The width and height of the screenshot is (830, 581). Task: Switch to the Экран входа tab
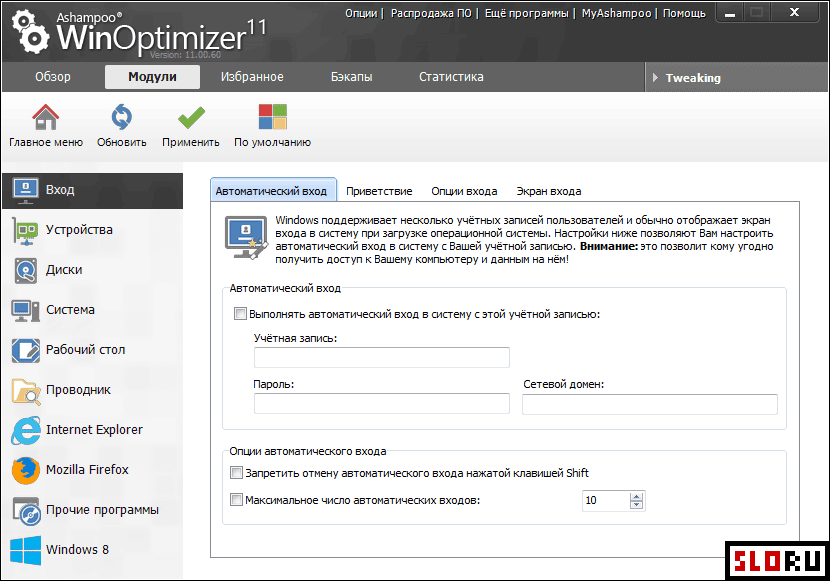[549, 191]
